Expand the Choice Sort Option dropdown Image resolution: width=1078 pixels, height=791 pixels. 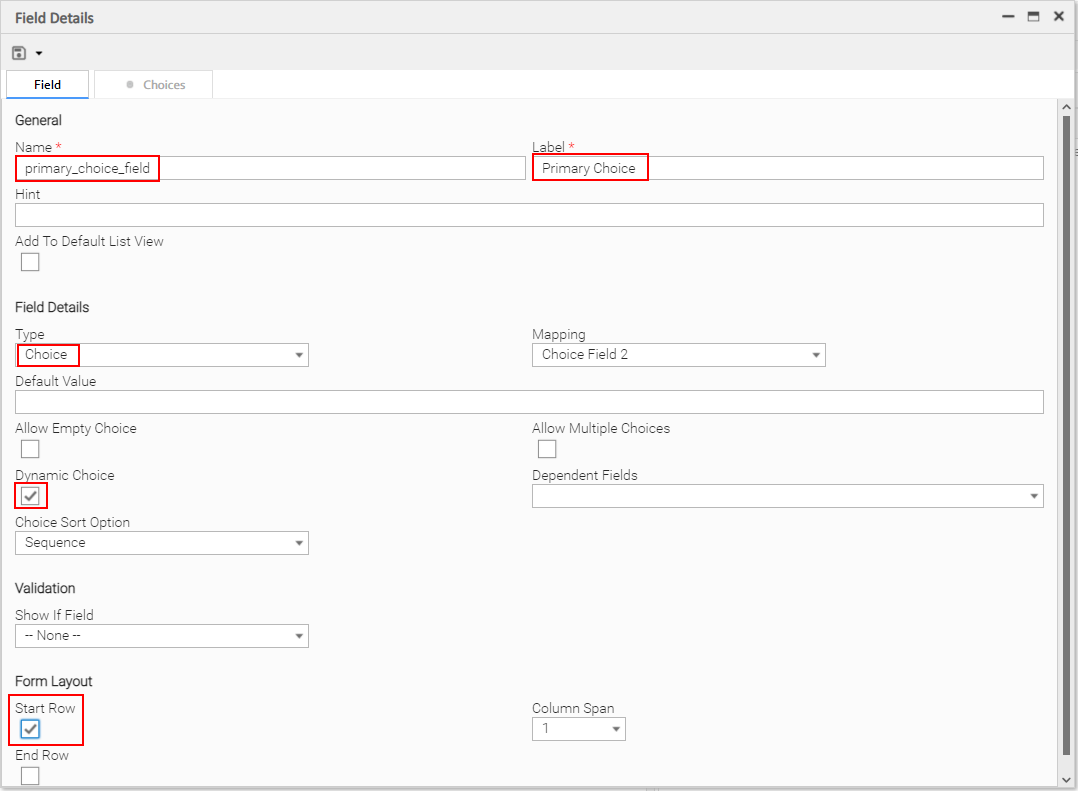[x=162, y=543]
